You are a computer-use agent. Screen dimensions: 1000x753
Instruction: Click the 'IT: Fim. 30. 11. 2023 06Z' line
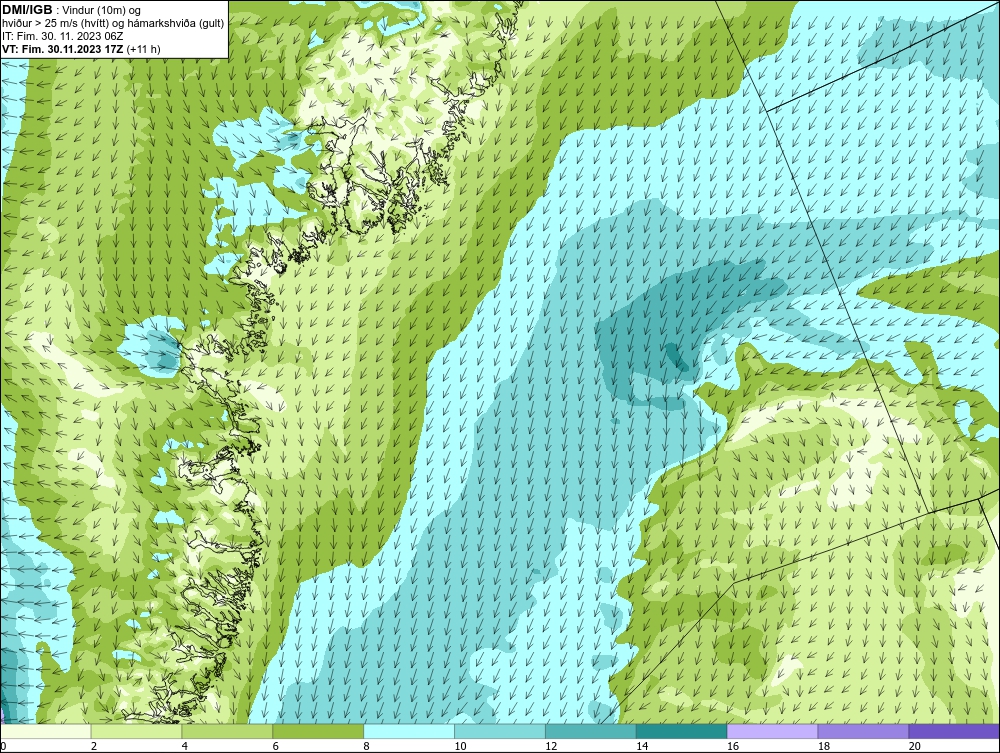pyautogui.click(x=62, y=36)
